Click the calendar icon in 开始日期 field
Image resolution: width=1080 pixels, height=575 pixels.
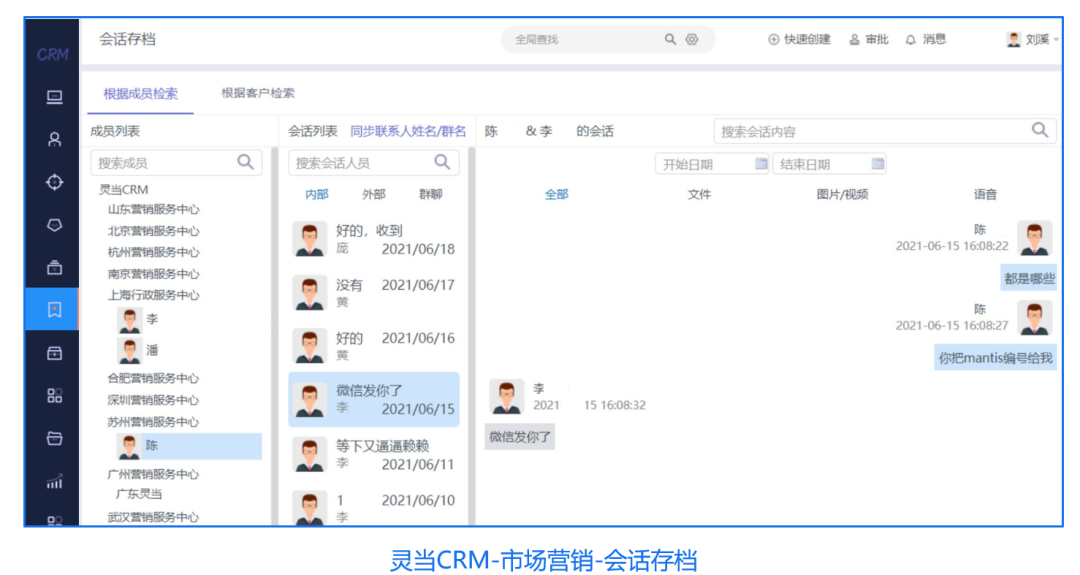[760, 163]
